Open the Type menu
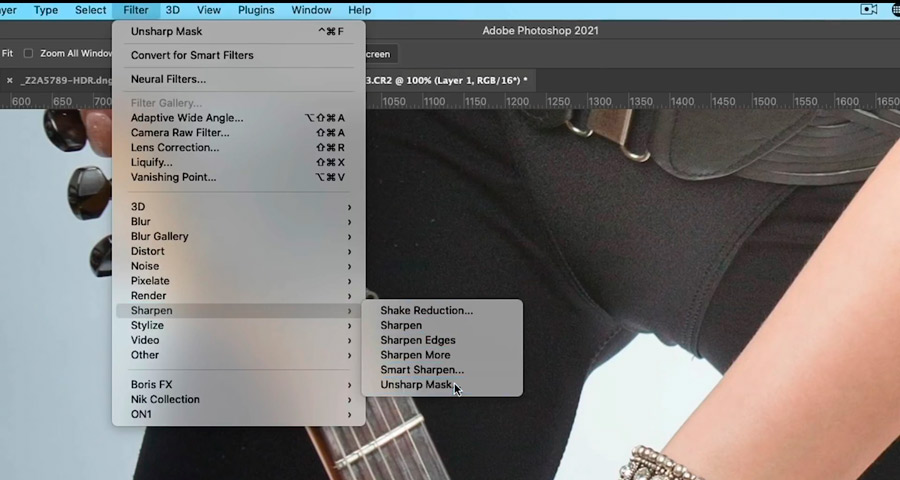The image size is (900, 480). coord(45,10)
